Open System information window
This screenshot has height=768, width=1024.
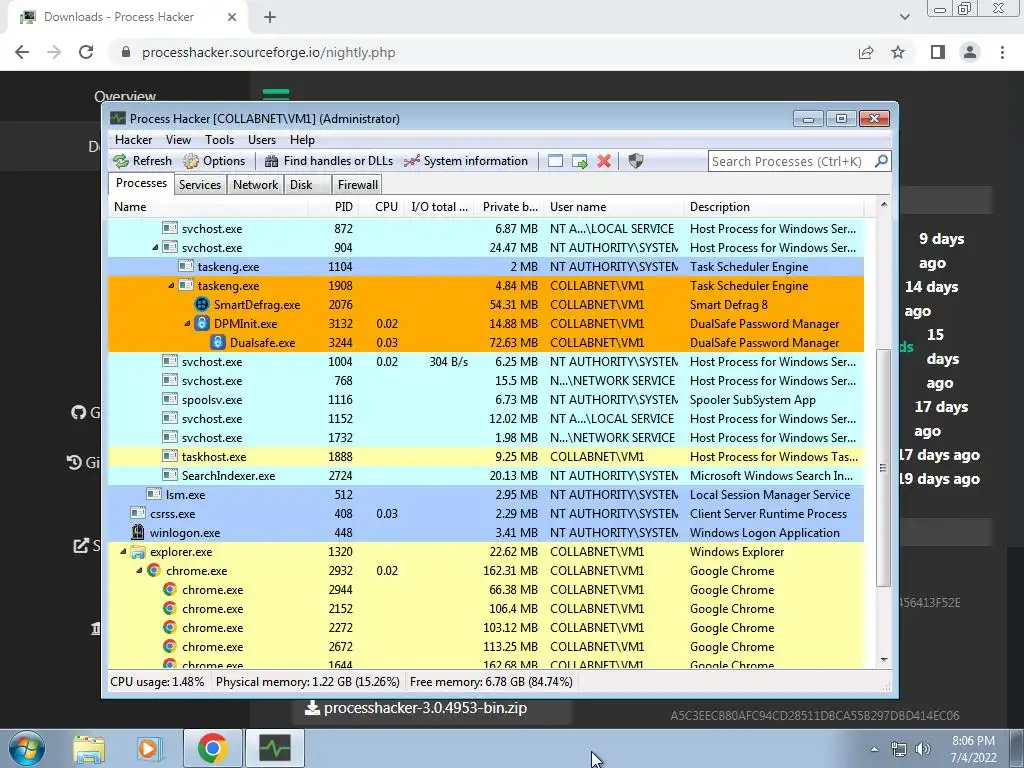pyautogui.click(x=466, y=161)
